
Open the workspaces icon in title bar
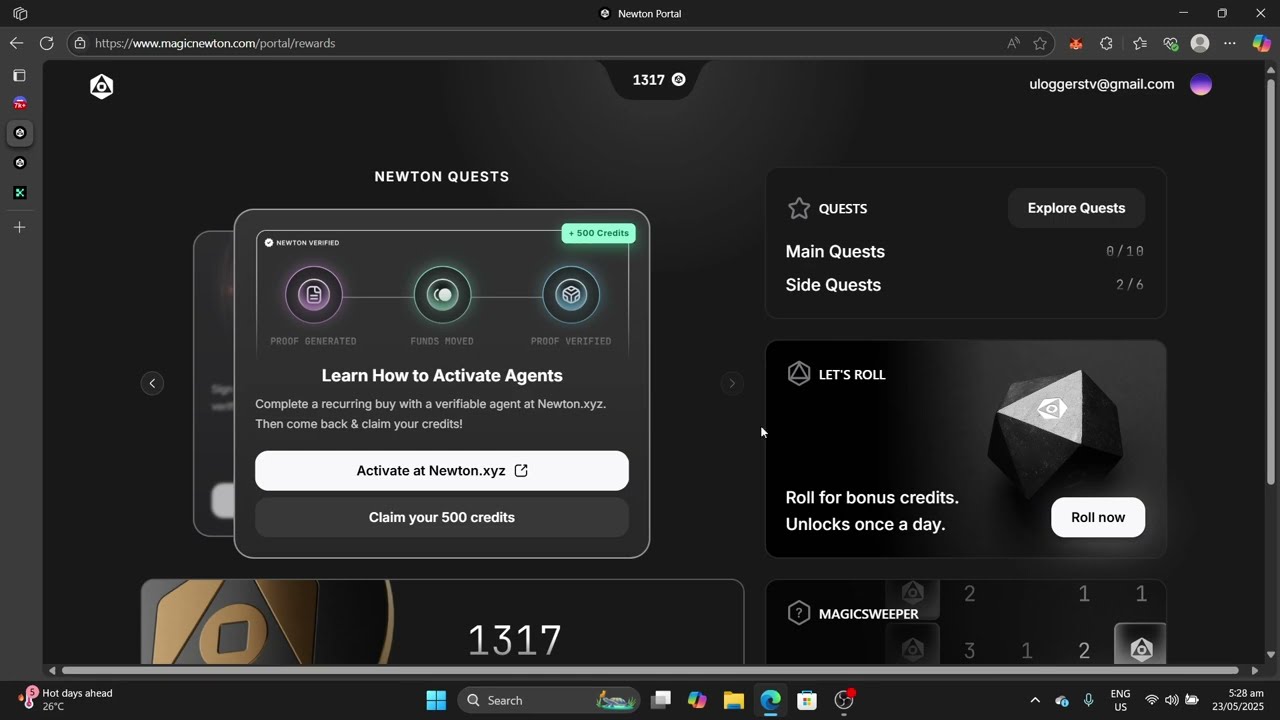point(20,14)
